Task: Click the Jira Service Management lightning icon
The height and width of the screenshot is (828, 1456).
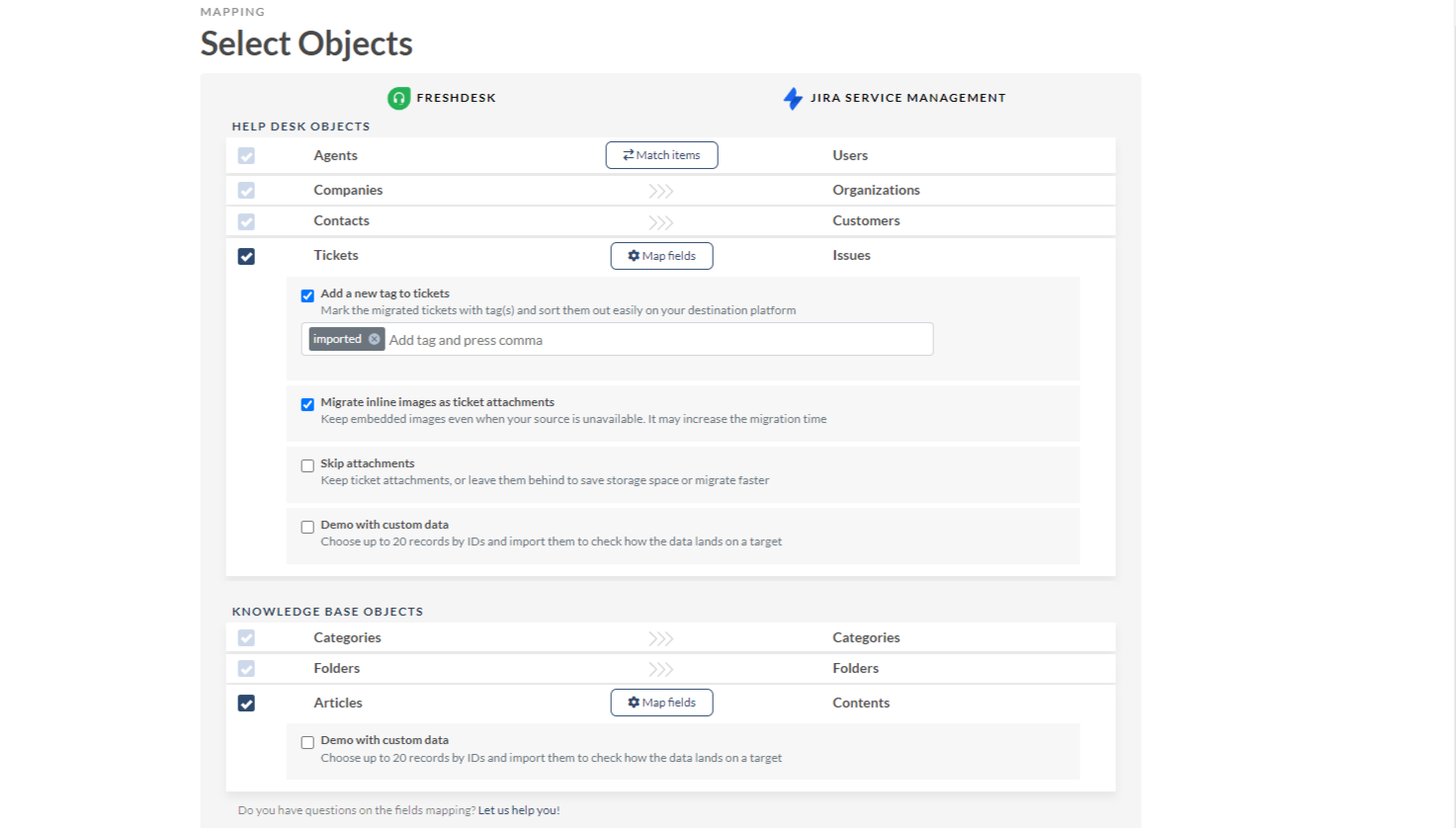Action: 793,98
